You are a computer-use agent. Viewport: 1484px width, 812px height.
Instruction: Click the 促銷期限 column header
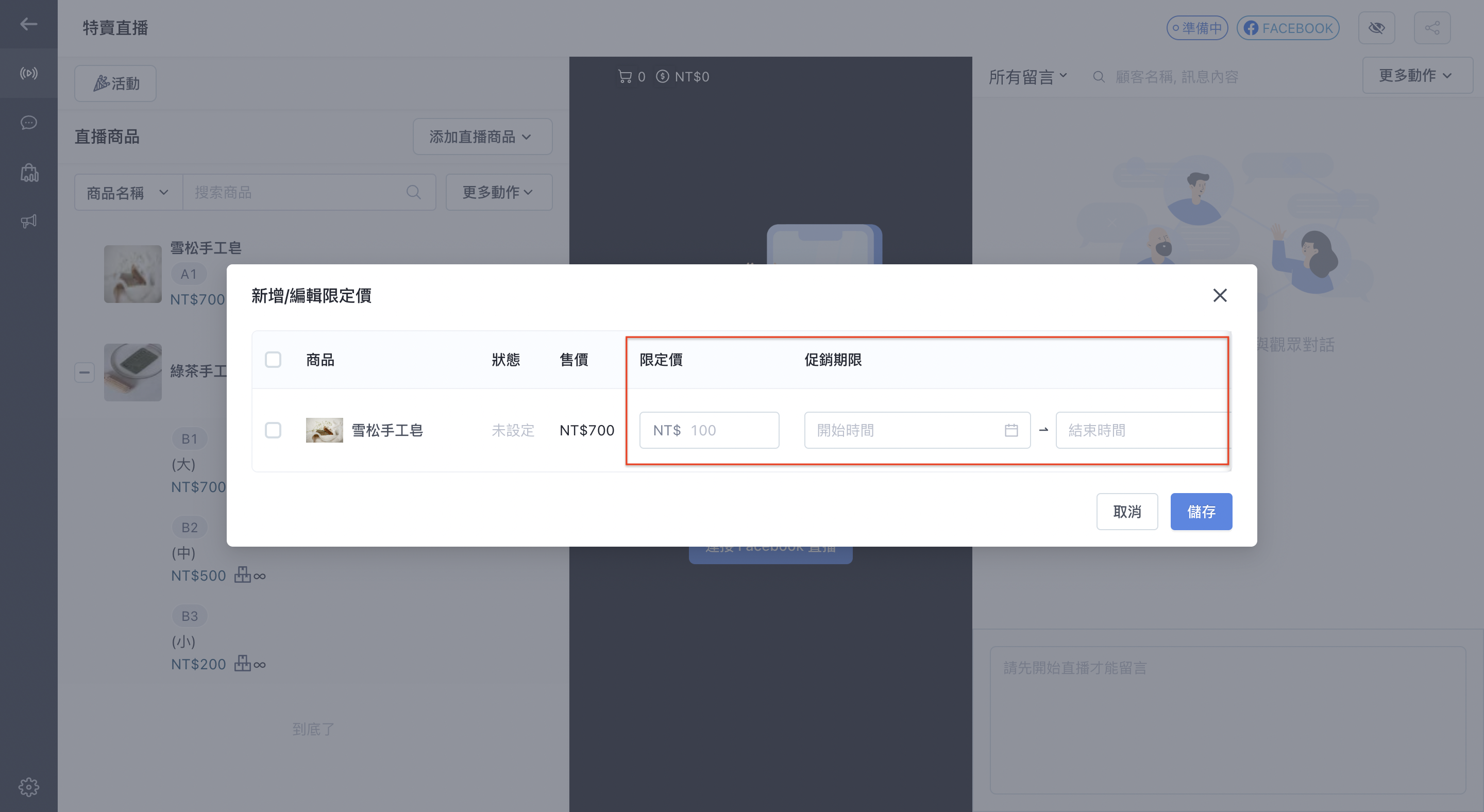(833, 359)
